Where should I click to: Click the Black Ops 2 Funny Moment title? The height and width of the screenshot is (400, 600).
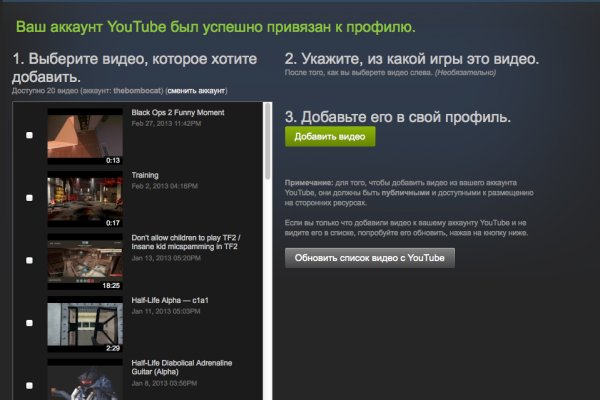click(180, 112)
